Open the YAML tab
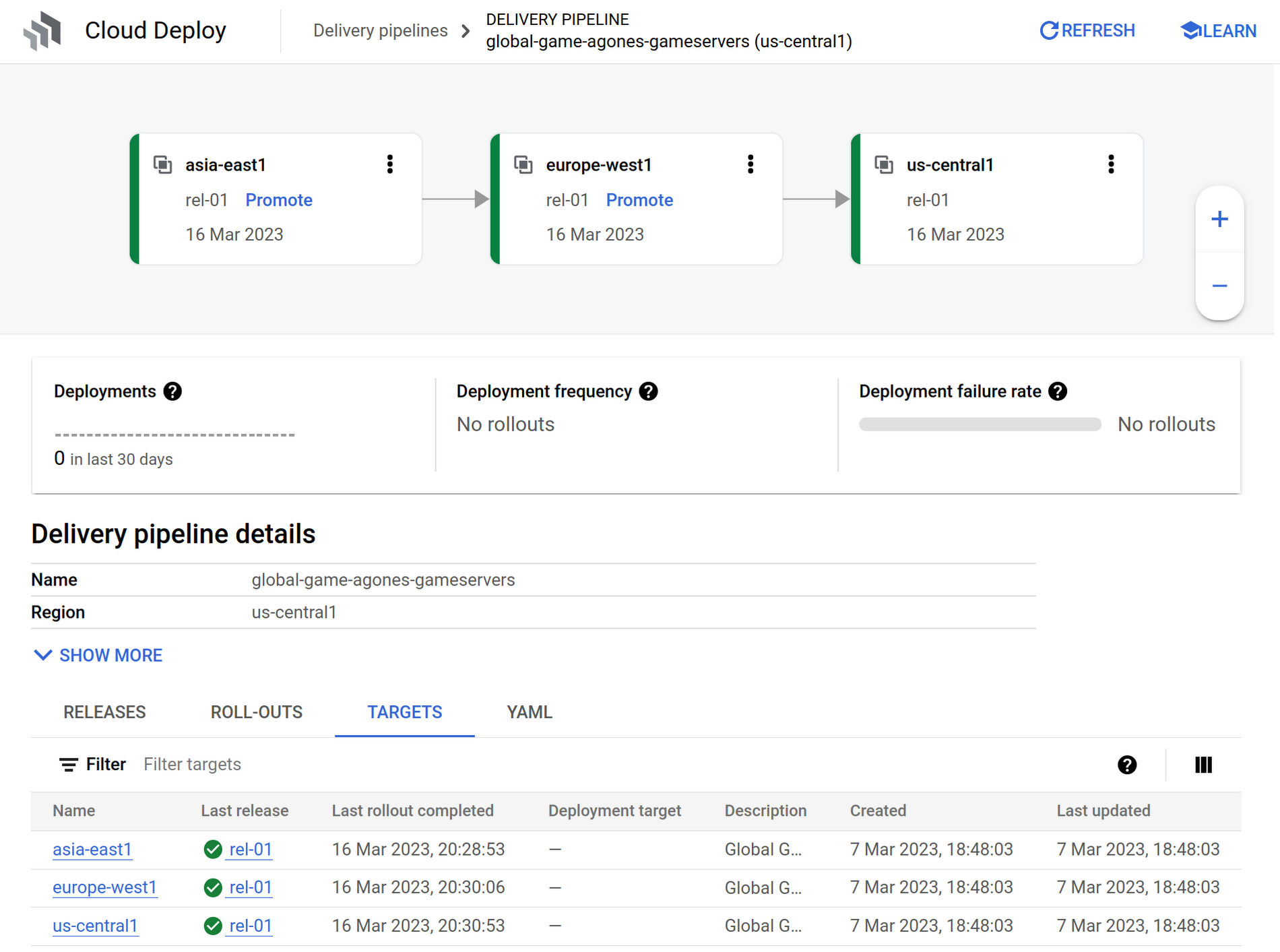This screenshot has height=952, width=1280. 530,712
